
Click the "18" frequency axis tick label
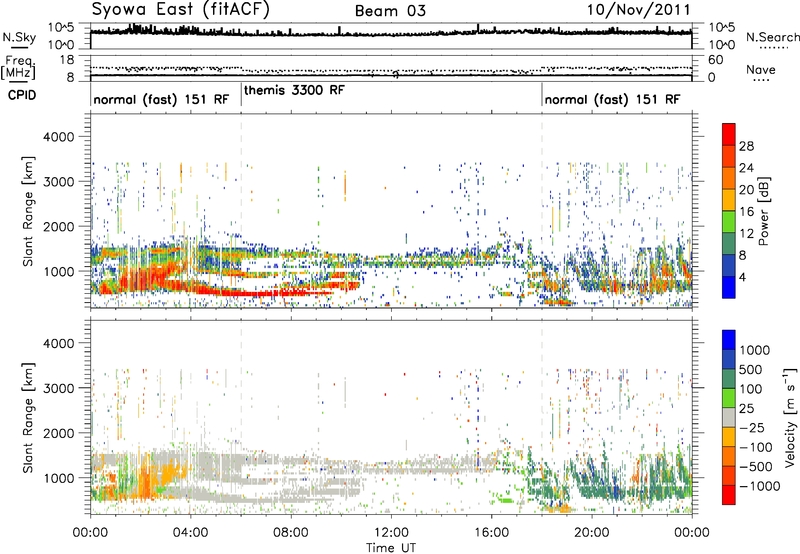pyautogui.click(x=67, y=60)
